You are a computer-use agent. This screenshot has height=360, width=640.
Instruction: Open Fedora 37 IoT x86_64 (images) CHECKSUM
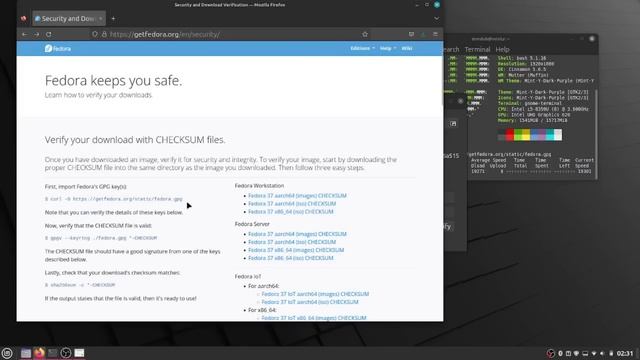(x=314, y=318)
